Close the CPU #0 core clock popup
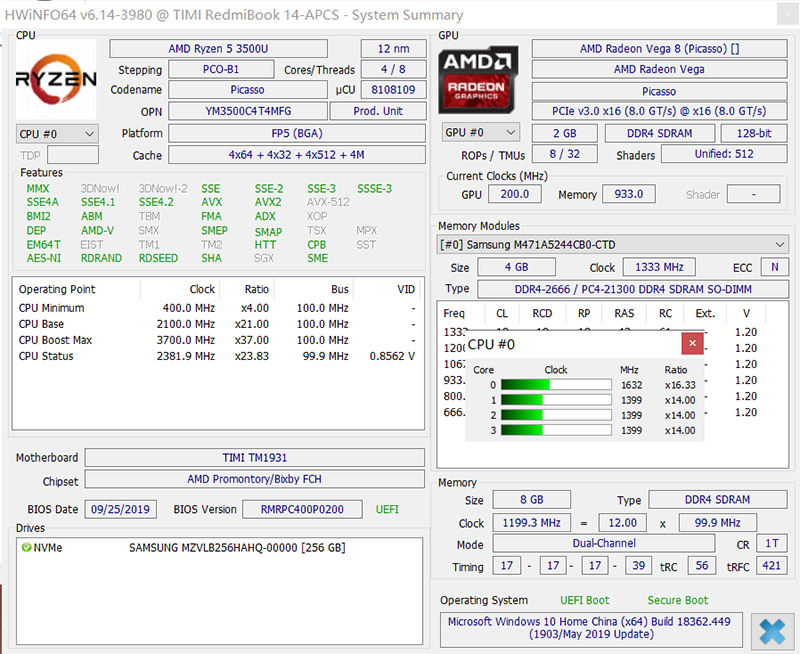Viewport: 800px width, 654px height. tap(692, 343)
